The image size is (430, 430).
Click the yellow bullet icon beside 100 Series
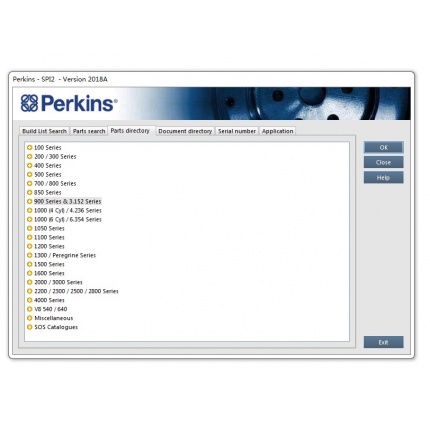click(x=30, y=147)
